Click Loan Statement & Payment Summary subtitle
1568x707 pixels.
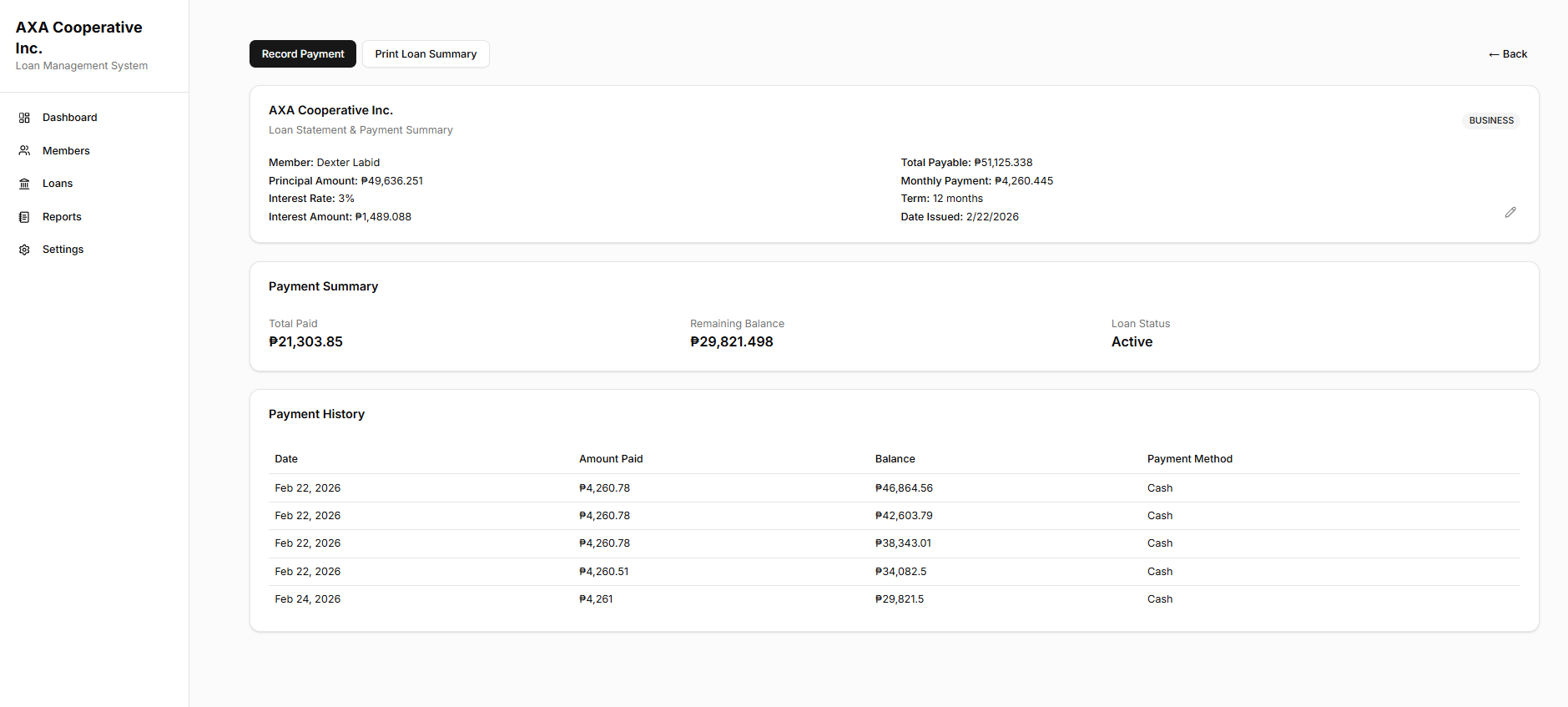coord(360,130)
